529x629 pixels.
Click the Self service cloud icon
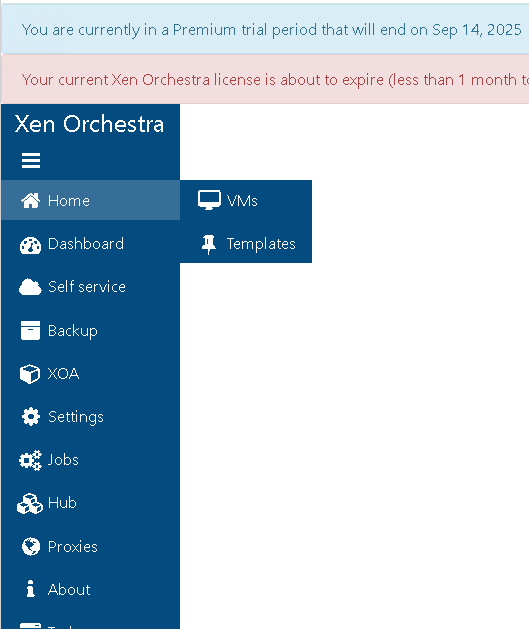(x=30, y=287)
